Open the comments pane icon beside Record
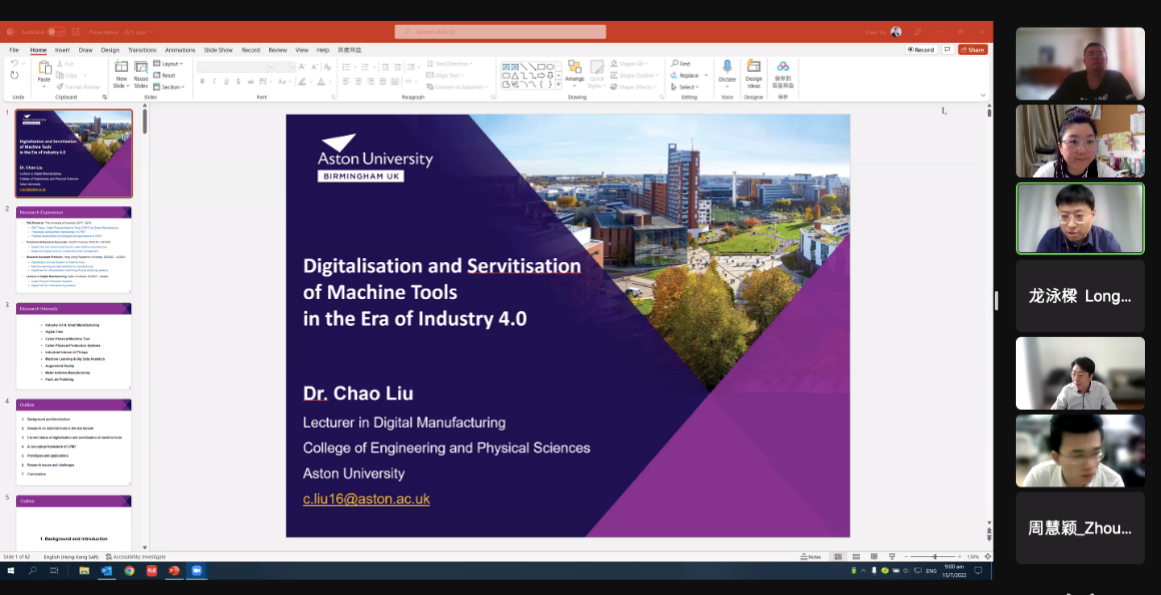Viewport: 1161px width, 595px height. coord(947,49)
